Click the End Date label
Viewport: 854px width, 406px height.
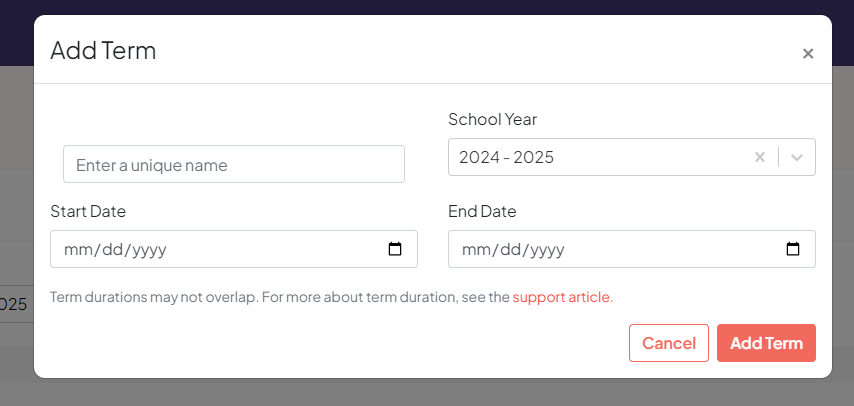pyautogui.click(x=482, y=211)
